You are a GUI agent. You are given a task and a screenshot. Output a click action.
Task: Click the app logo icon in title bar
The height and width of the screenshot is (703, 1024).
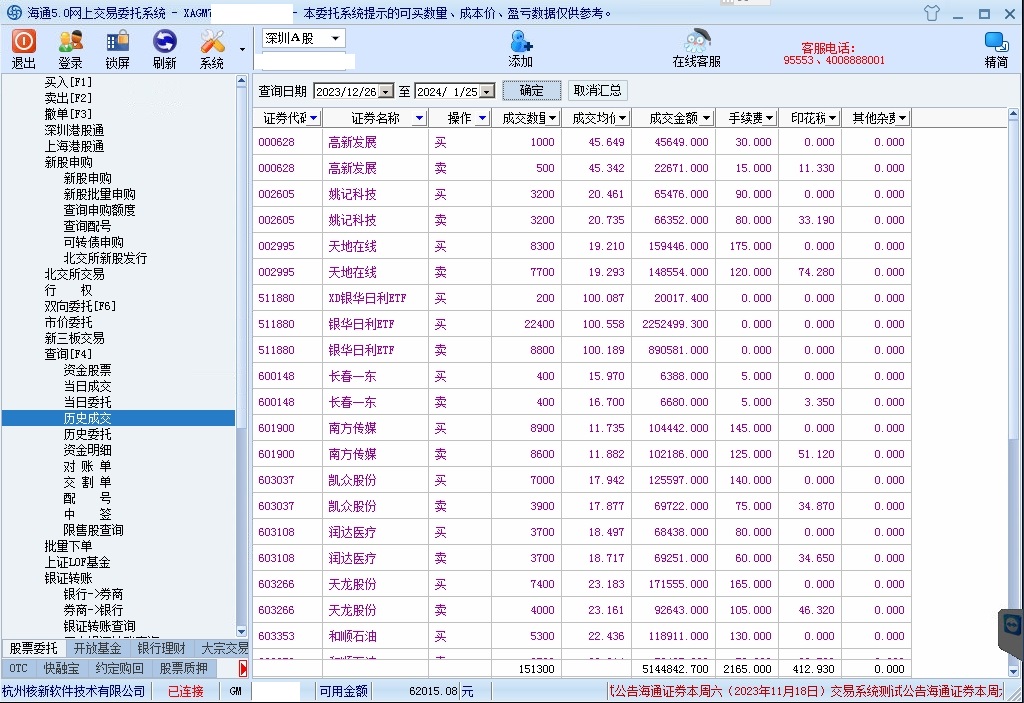(14, 13)
